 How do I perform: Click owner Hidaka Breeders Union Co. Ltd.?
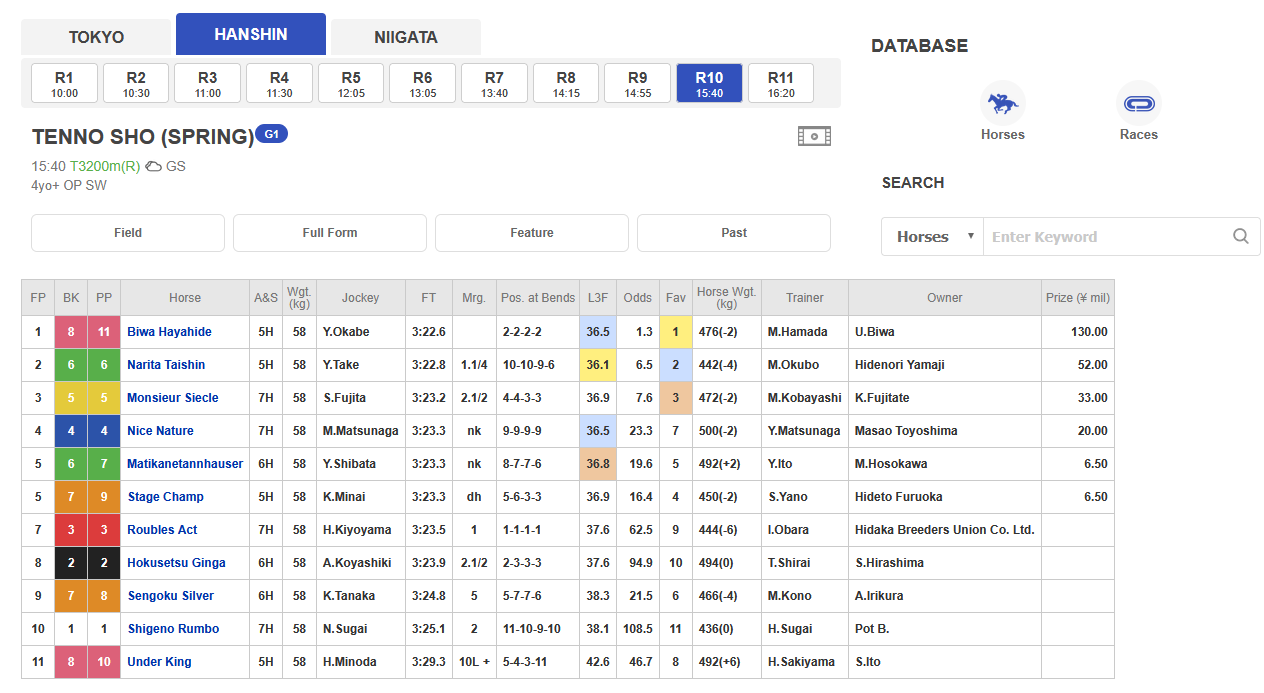[x=945, y=530]
